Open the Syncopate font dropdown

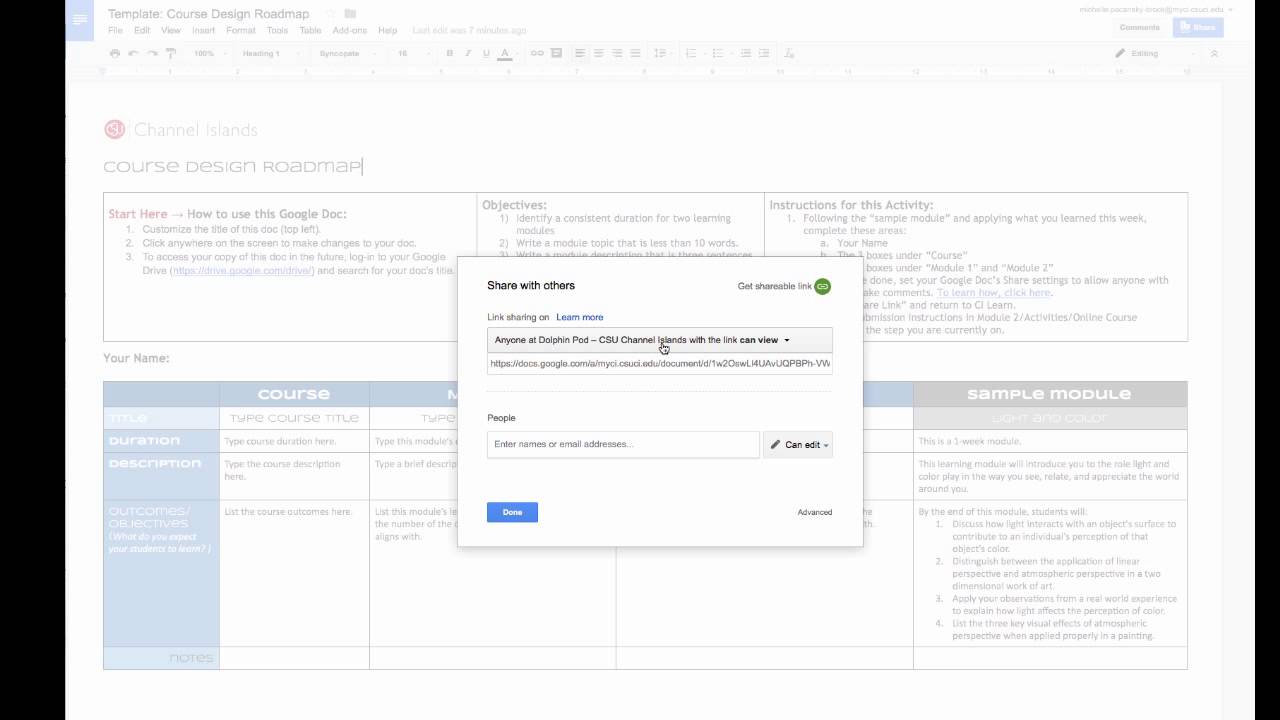[x=348, y=53]
